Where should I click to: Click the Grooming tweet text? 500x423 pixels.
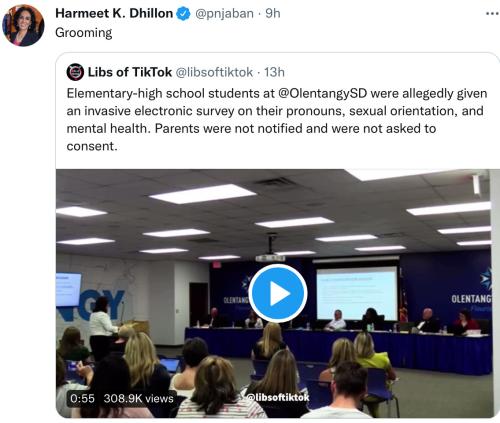tap(84, 33)
